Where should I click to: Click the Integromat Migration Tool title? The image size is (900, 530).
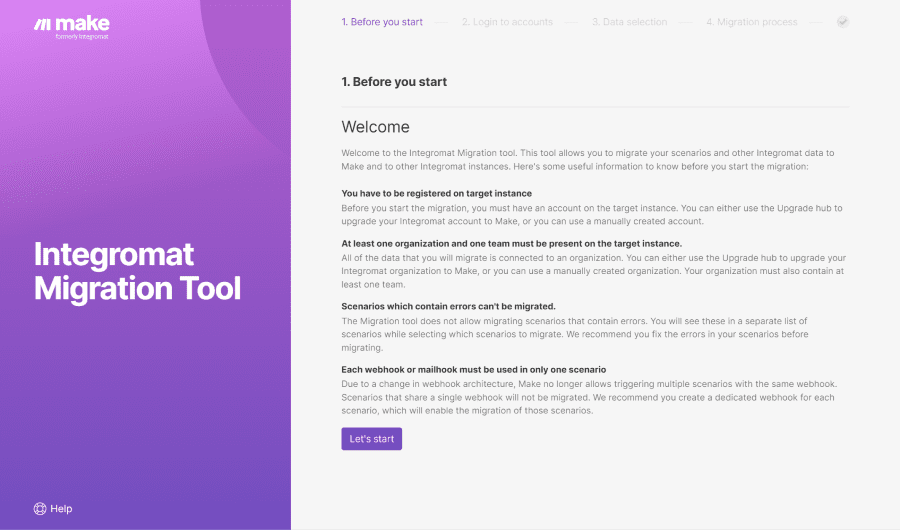(137, 271)
